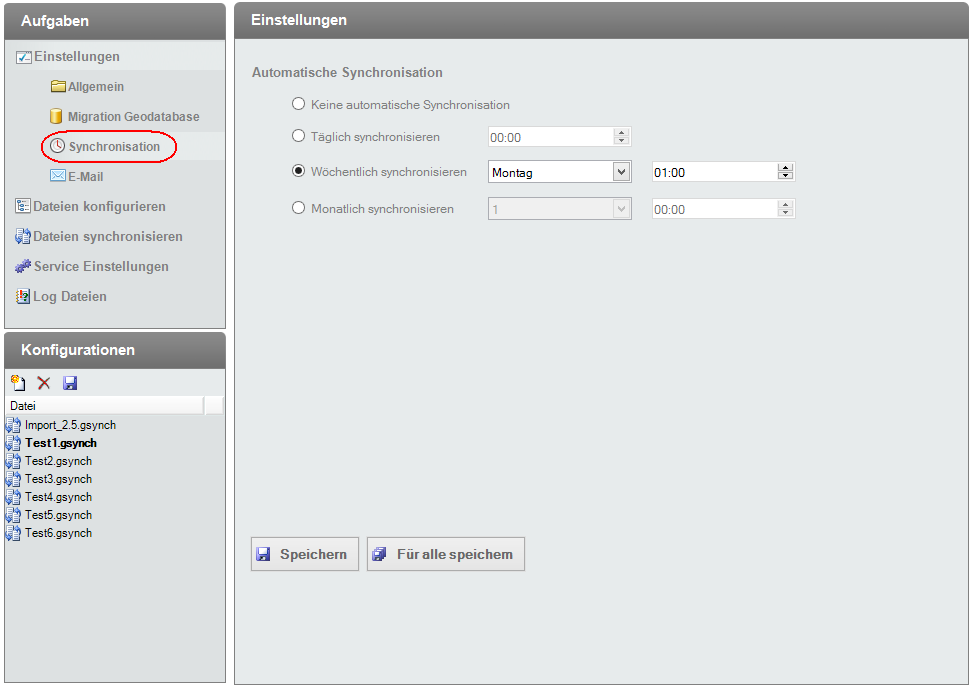Open the monthly day dropdown showing 1

(621, 209)
